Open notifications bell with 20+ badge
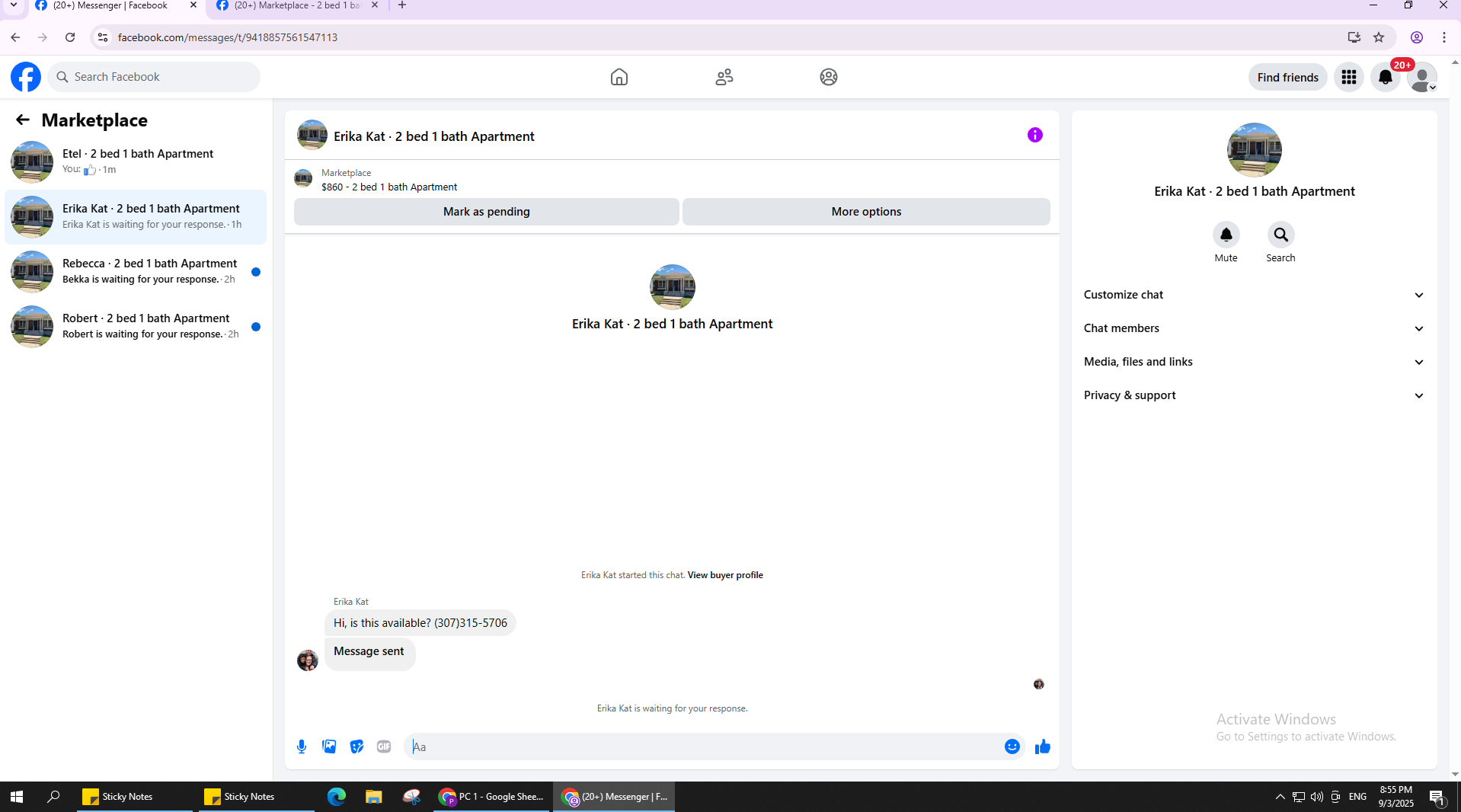This screenshot has width=1461, height=812. tap(1386, 77)
